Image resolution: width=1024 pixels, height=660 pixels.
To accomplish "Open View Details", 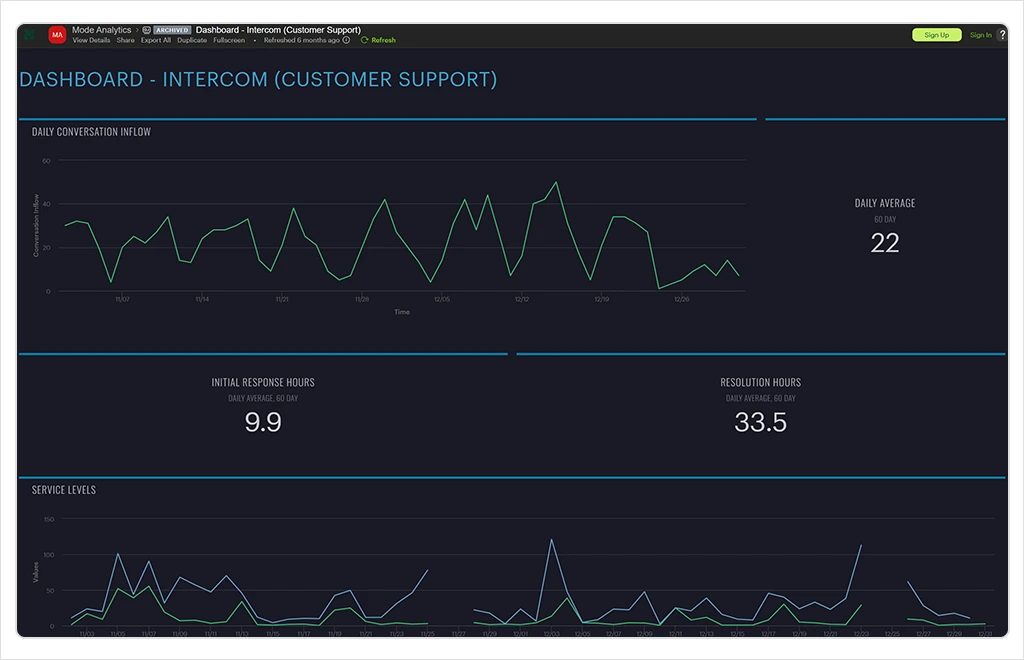I will 91,41.
